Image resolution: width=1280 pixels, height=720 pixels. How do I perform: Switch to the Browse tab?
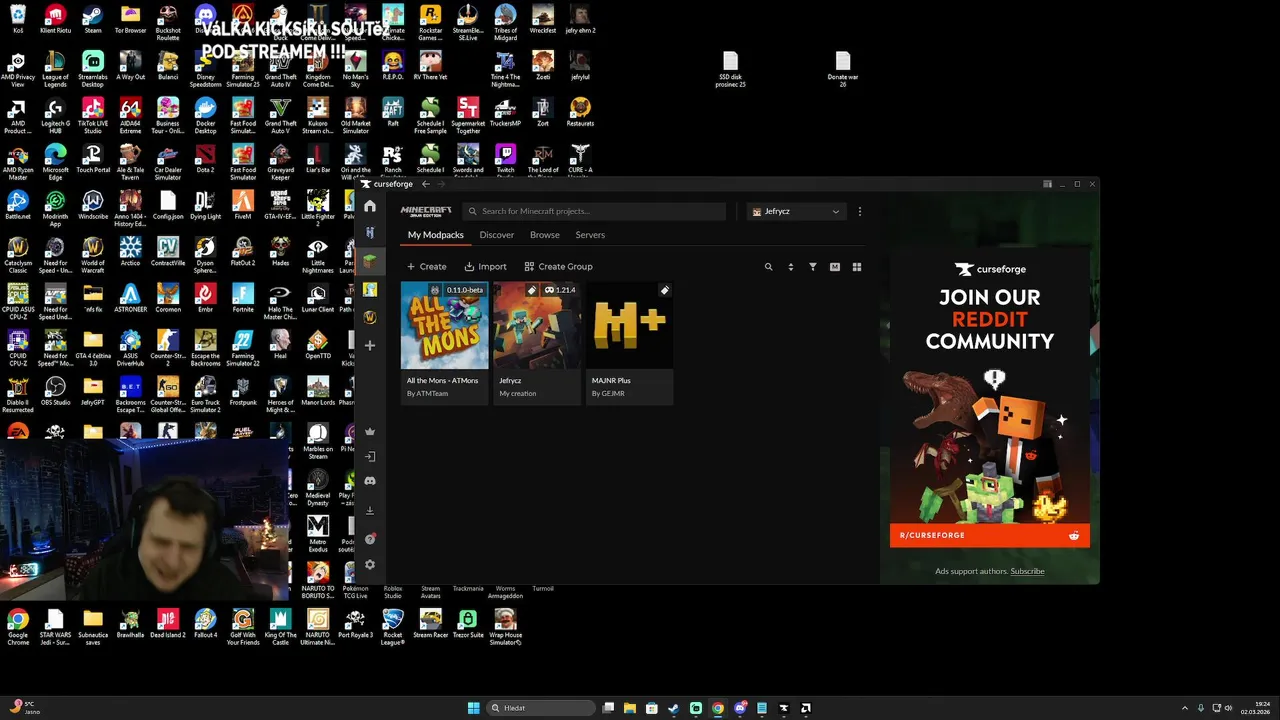pos(545,235)
